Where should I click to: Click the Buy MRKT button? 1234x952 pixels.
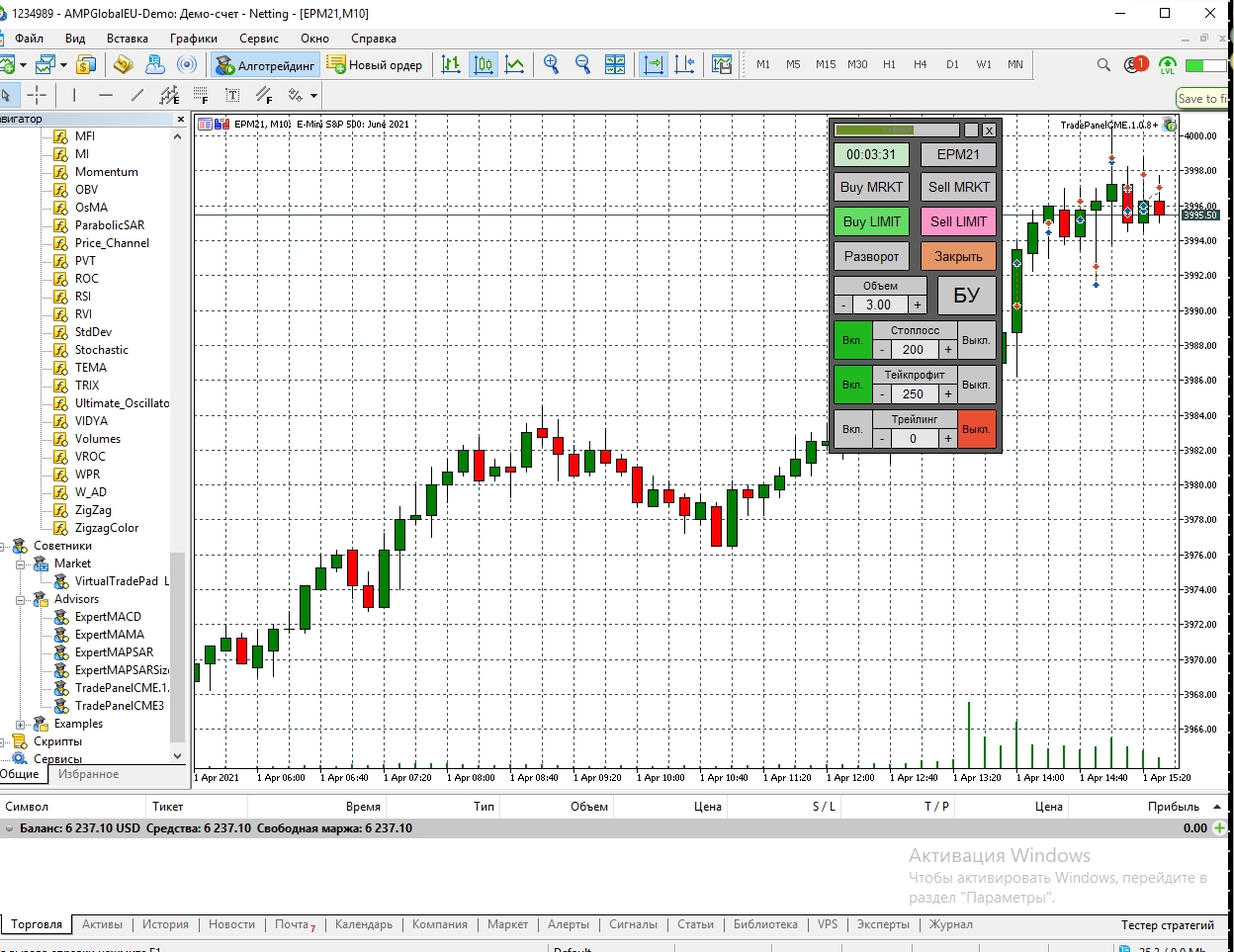pyautogui.click(x=871, y=187)
